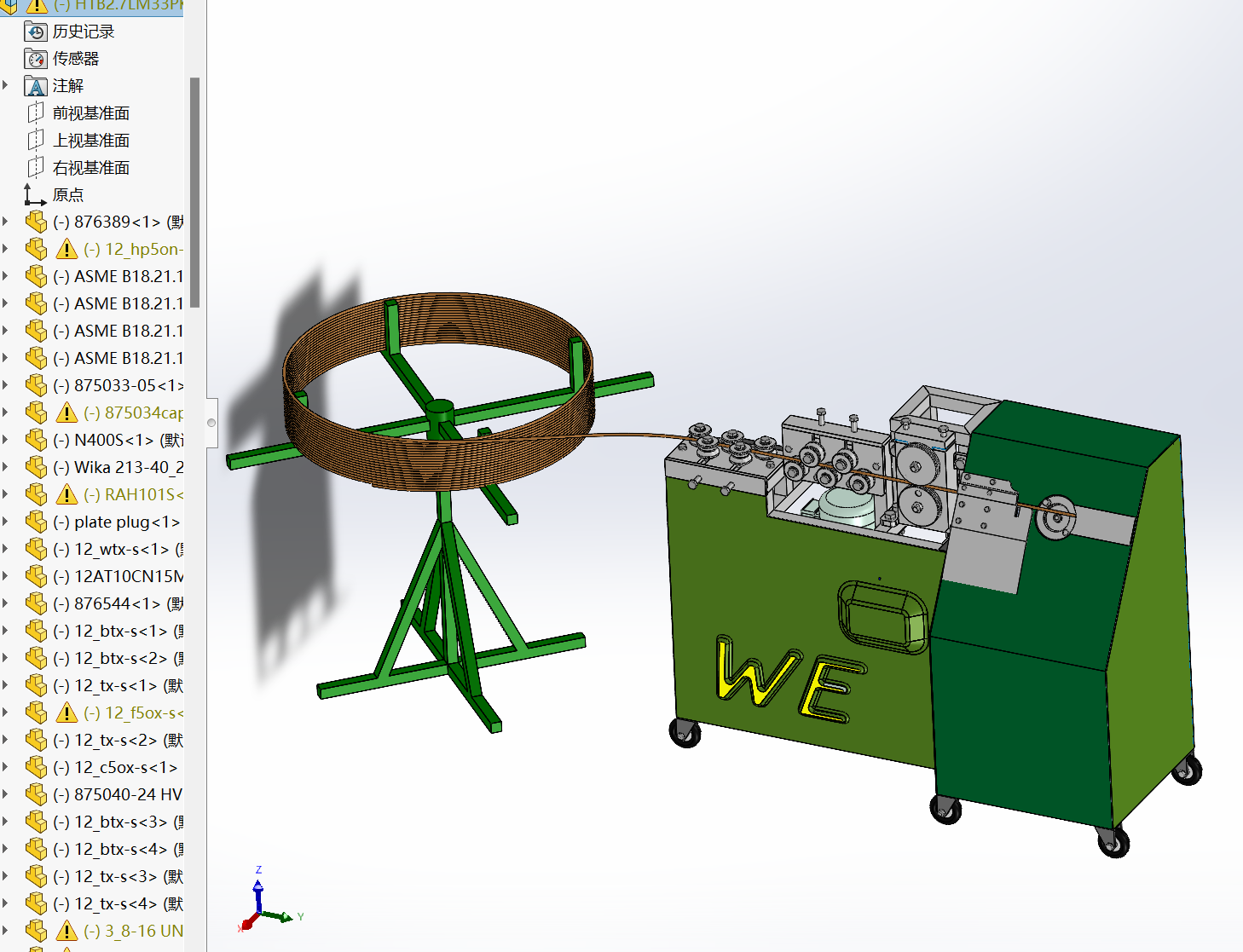This screenshot has width=1243, height=952.
Task: Select 12_btx-s<3> in the feature tree
Action: [x=120, y=822]
